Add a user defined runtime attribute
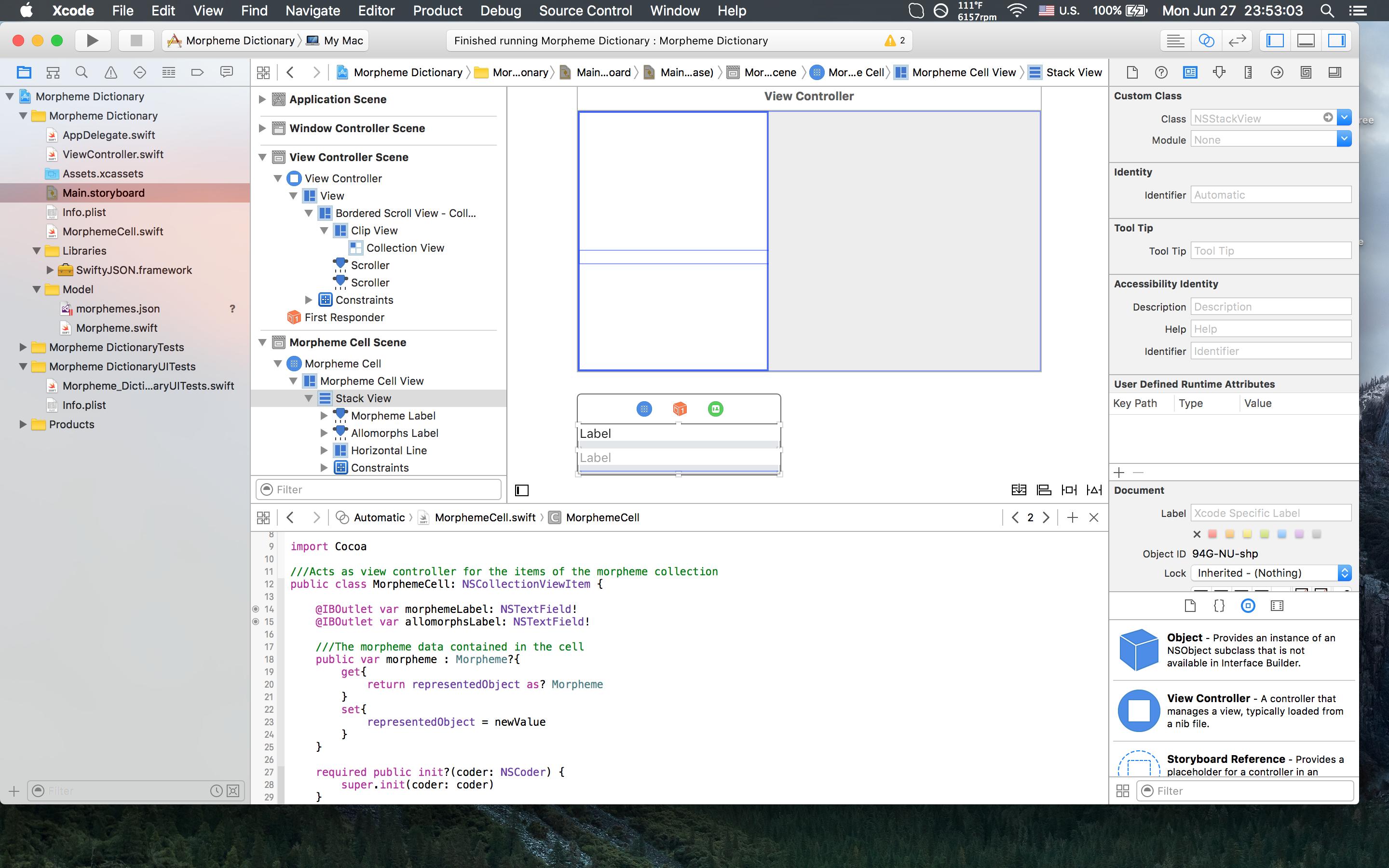The image size is (1389, 868). (1119, 473)
